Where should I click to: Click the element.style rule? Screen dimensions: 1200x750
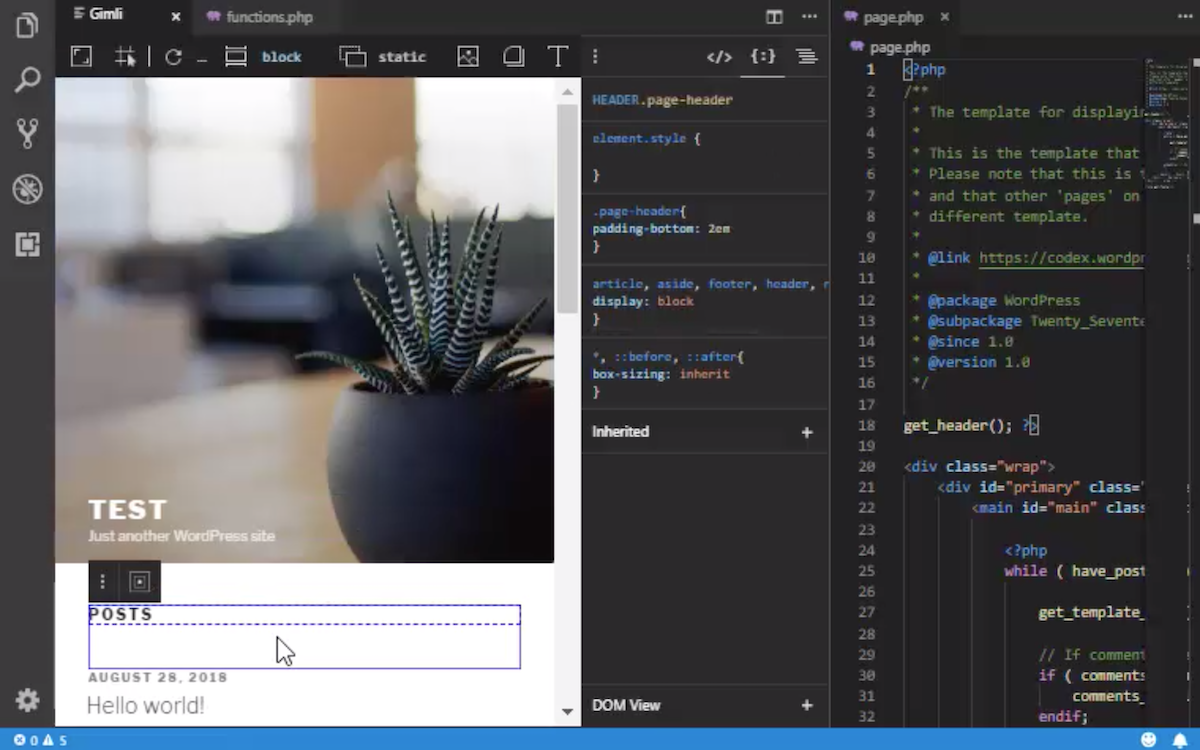[646, 139]
